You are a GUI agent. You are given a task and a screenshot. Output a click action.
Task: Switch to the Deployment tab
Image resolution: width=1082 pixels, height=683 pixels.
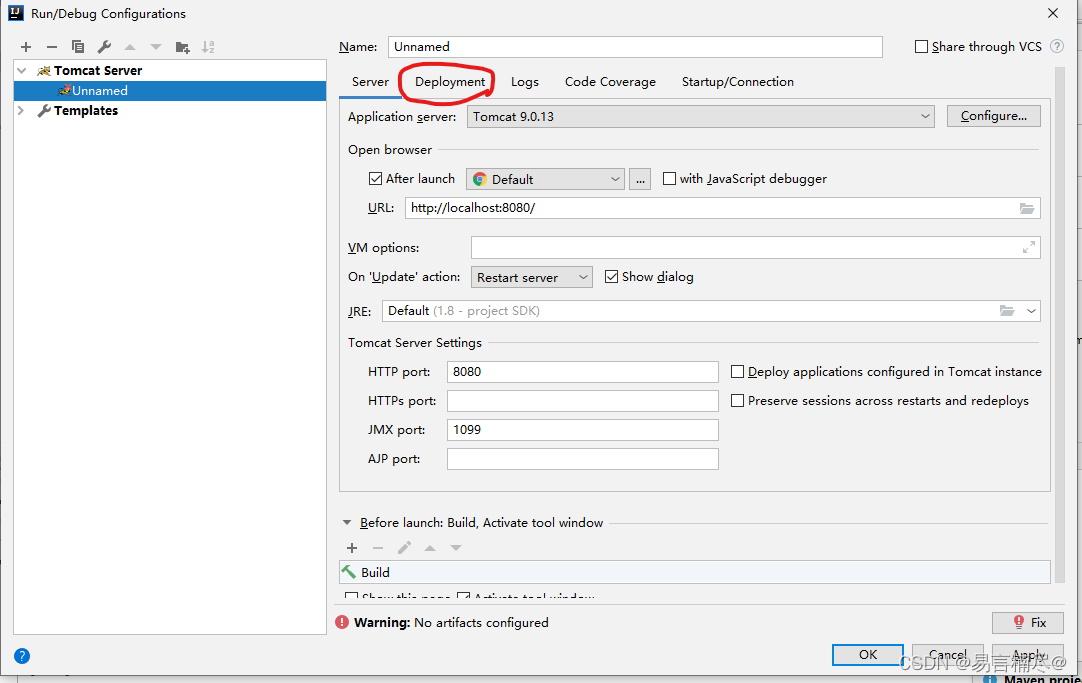coord(450,82)
